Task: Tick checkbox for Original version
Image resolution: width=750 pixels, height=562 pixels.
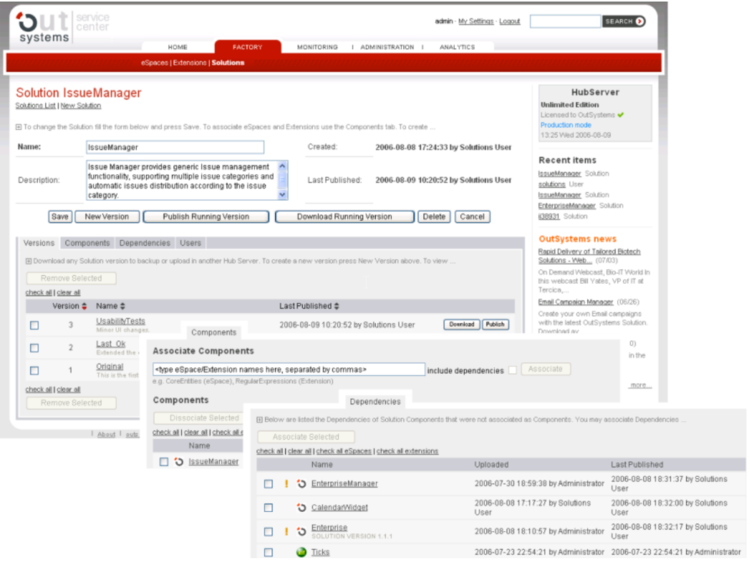Action: point(34,370)
